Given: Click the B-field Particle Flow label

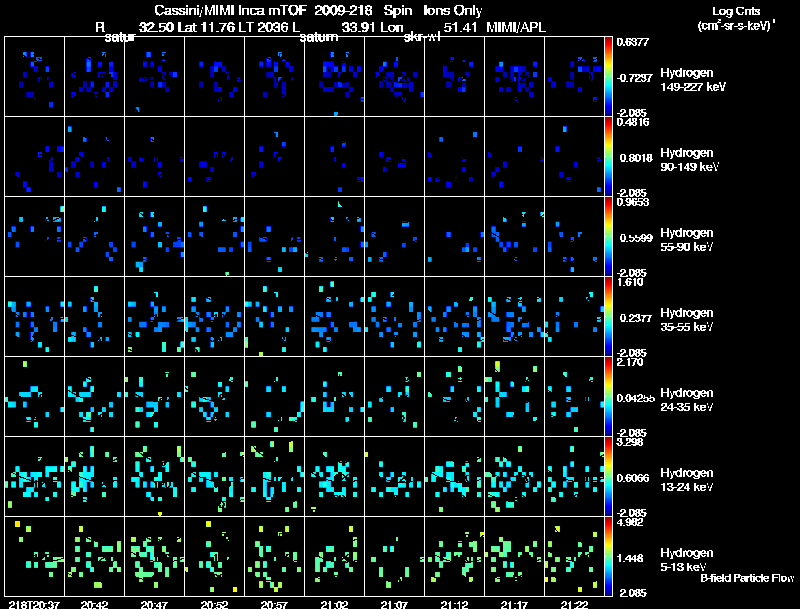Looking at the screenshot, I should [x=747, y=578].
